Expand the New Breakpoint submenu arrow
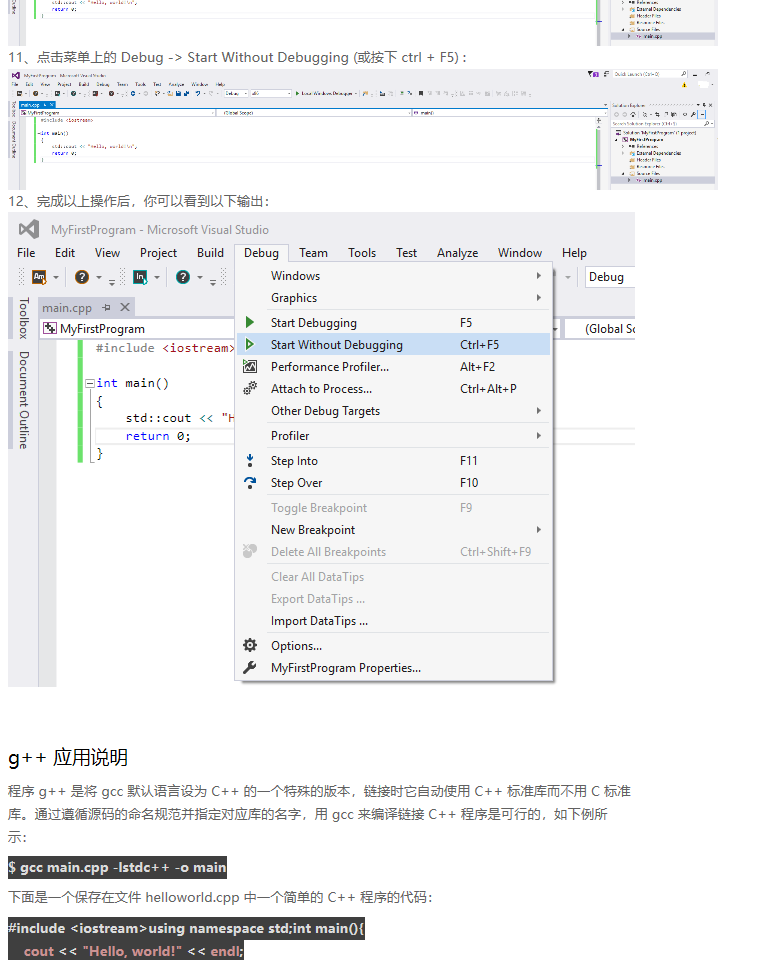This screenshot has height=960, width=764. (x=539, y=529)
